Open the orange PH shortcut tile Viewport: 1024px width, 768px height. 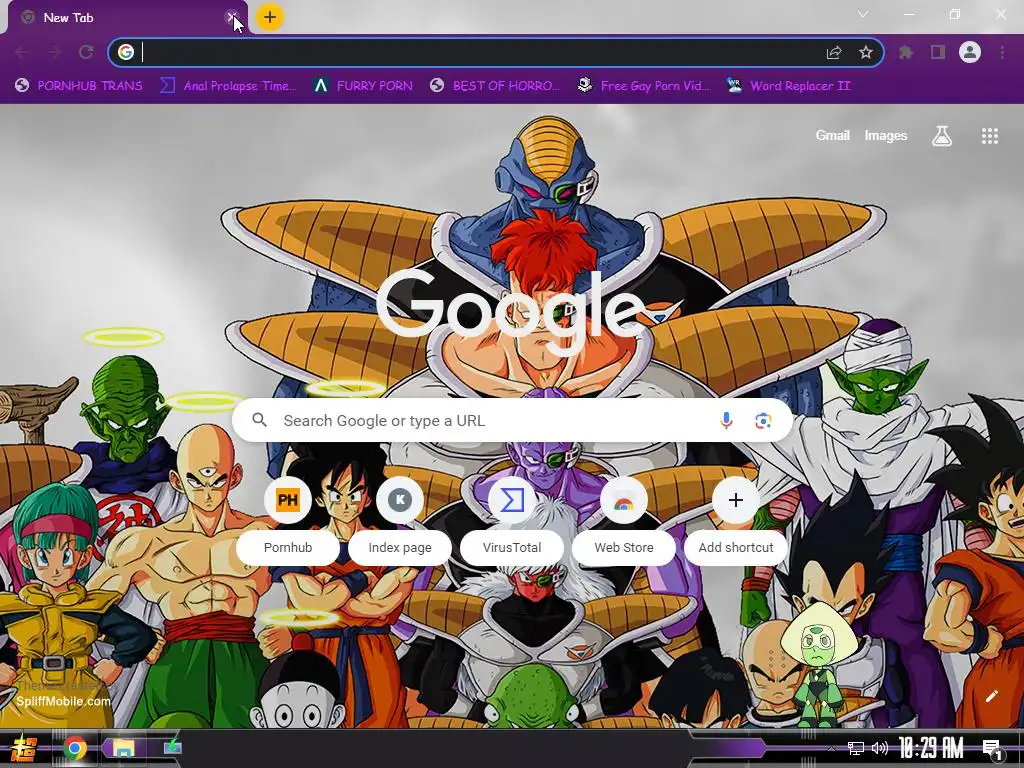287,500
